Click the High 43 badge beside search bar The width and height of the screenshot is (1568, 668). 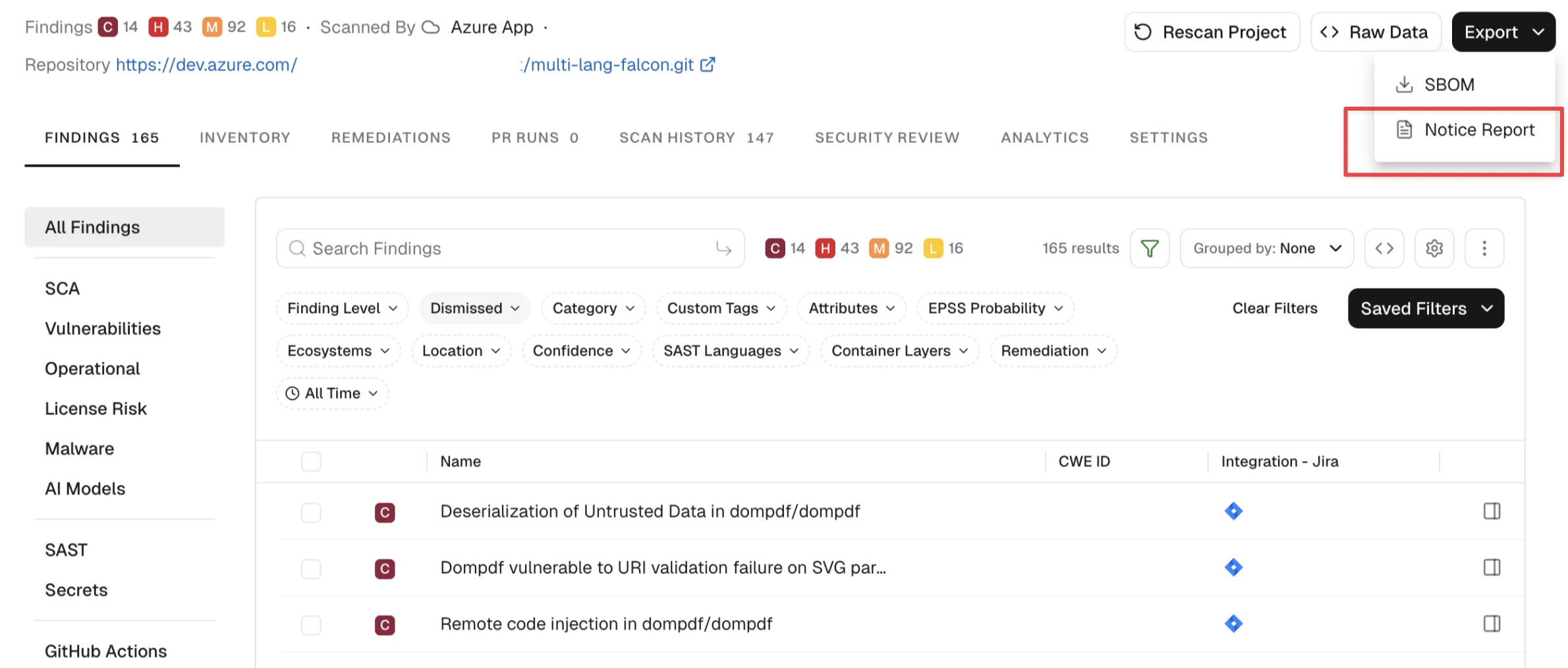tap(837, 248)
